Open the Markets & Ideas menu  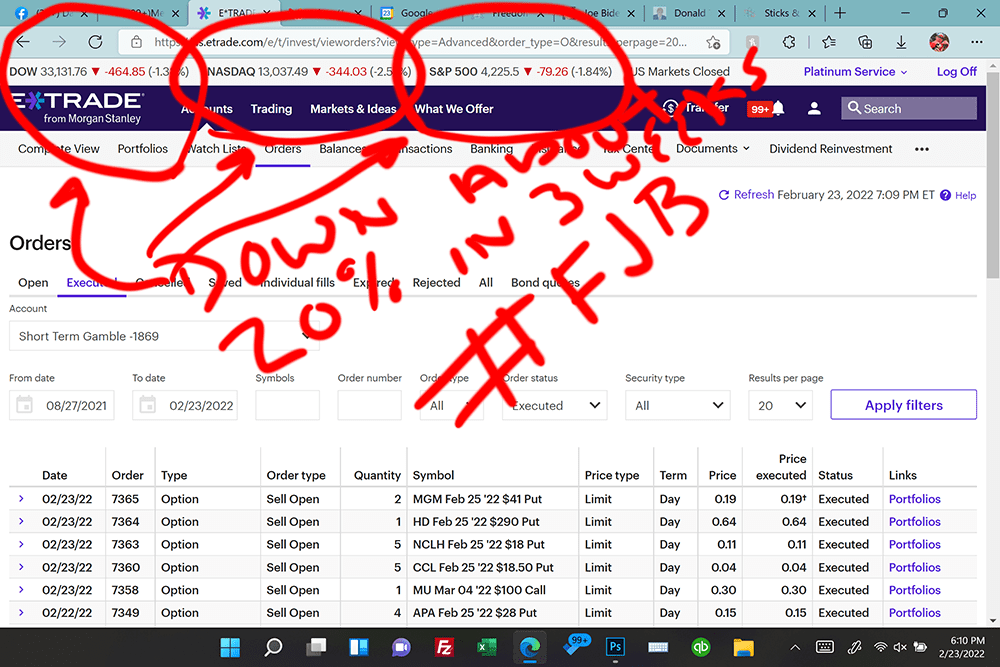[x=353, y=109]
